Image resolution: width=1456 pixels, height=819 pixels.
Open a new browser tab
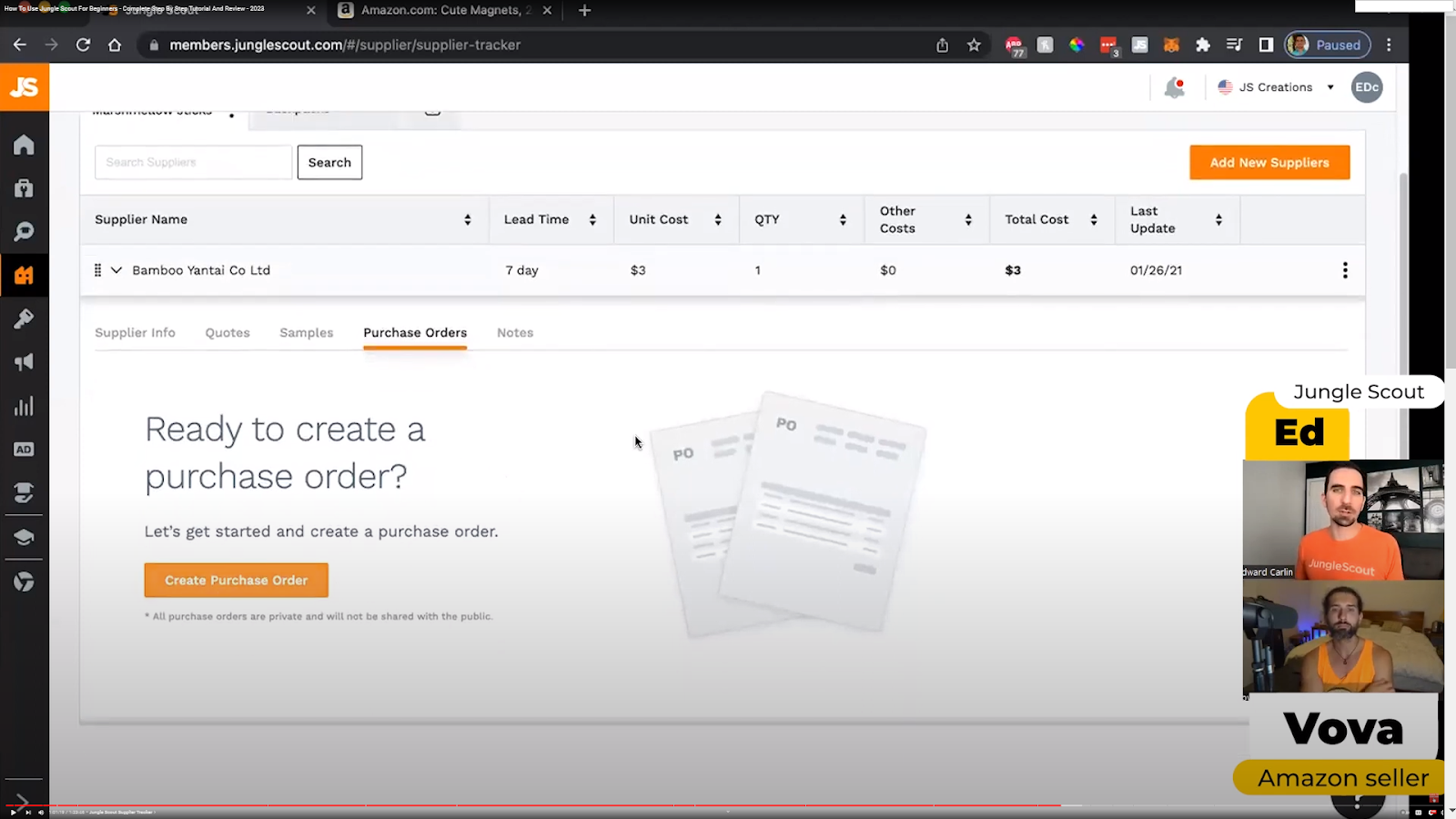(x=584, y=11)
